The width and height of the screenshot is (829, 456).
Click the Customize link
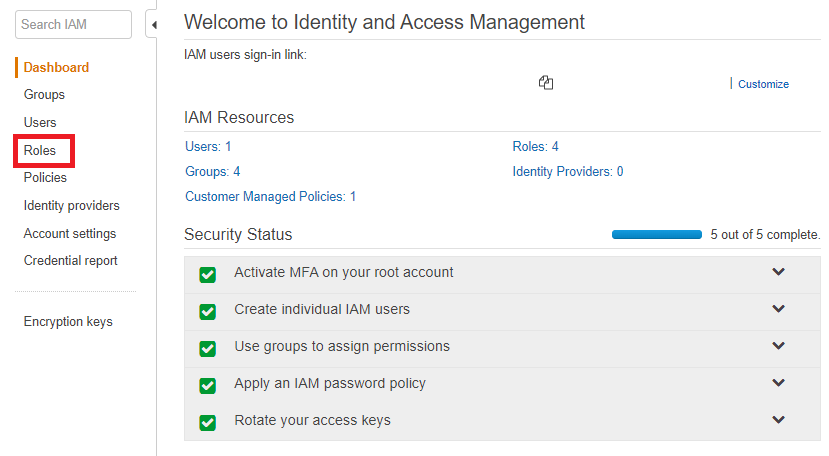tap(763, 84)
